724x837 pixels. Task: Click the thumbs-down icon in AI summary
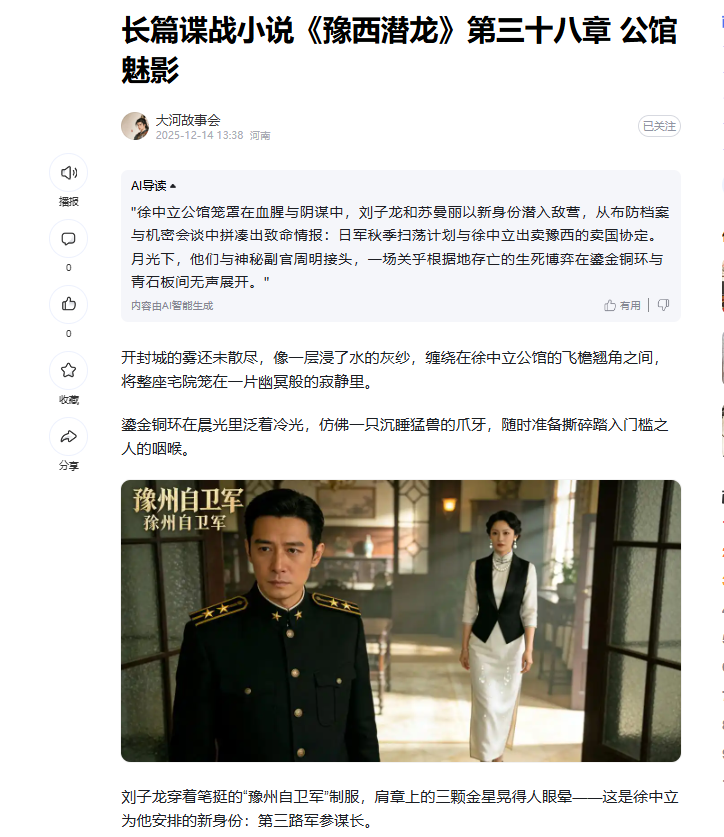(x=663, y=305)
